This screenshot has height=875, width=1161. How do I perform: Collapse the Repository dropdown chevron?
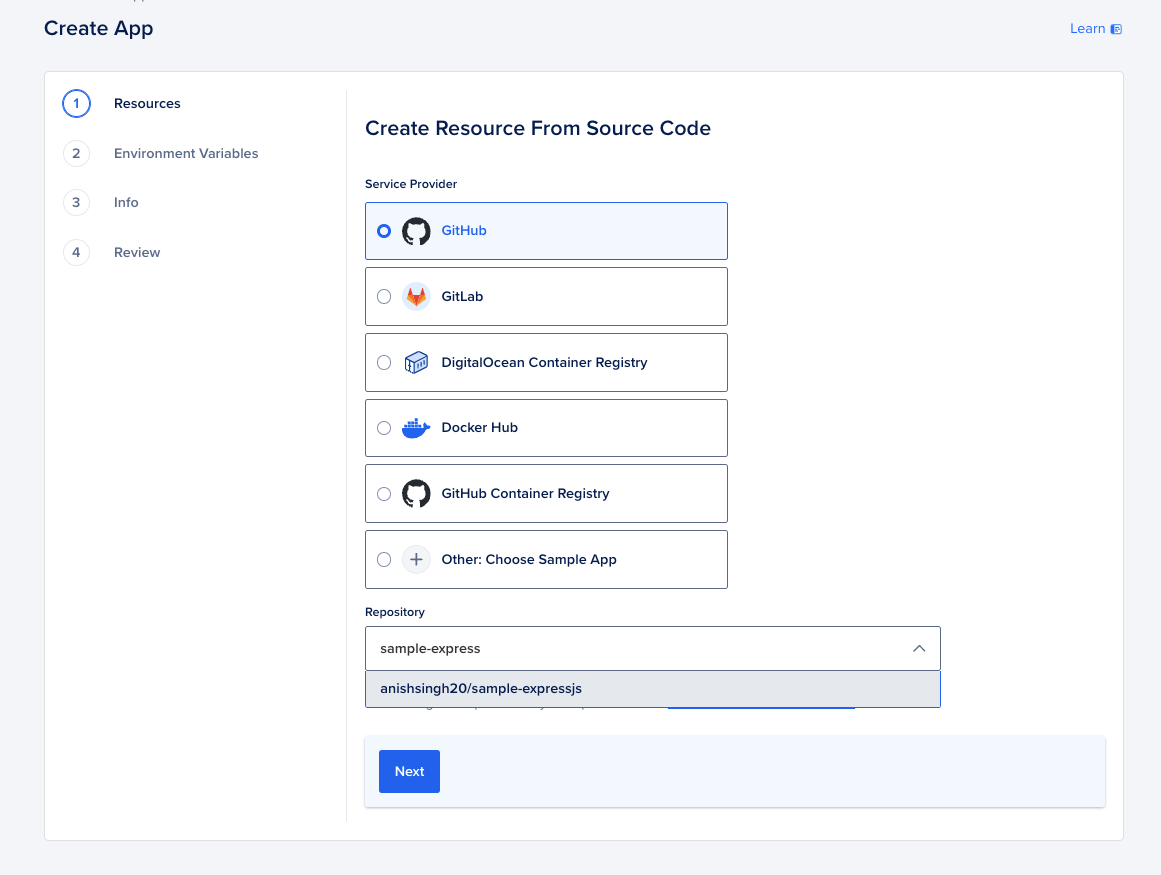point(919,648)
